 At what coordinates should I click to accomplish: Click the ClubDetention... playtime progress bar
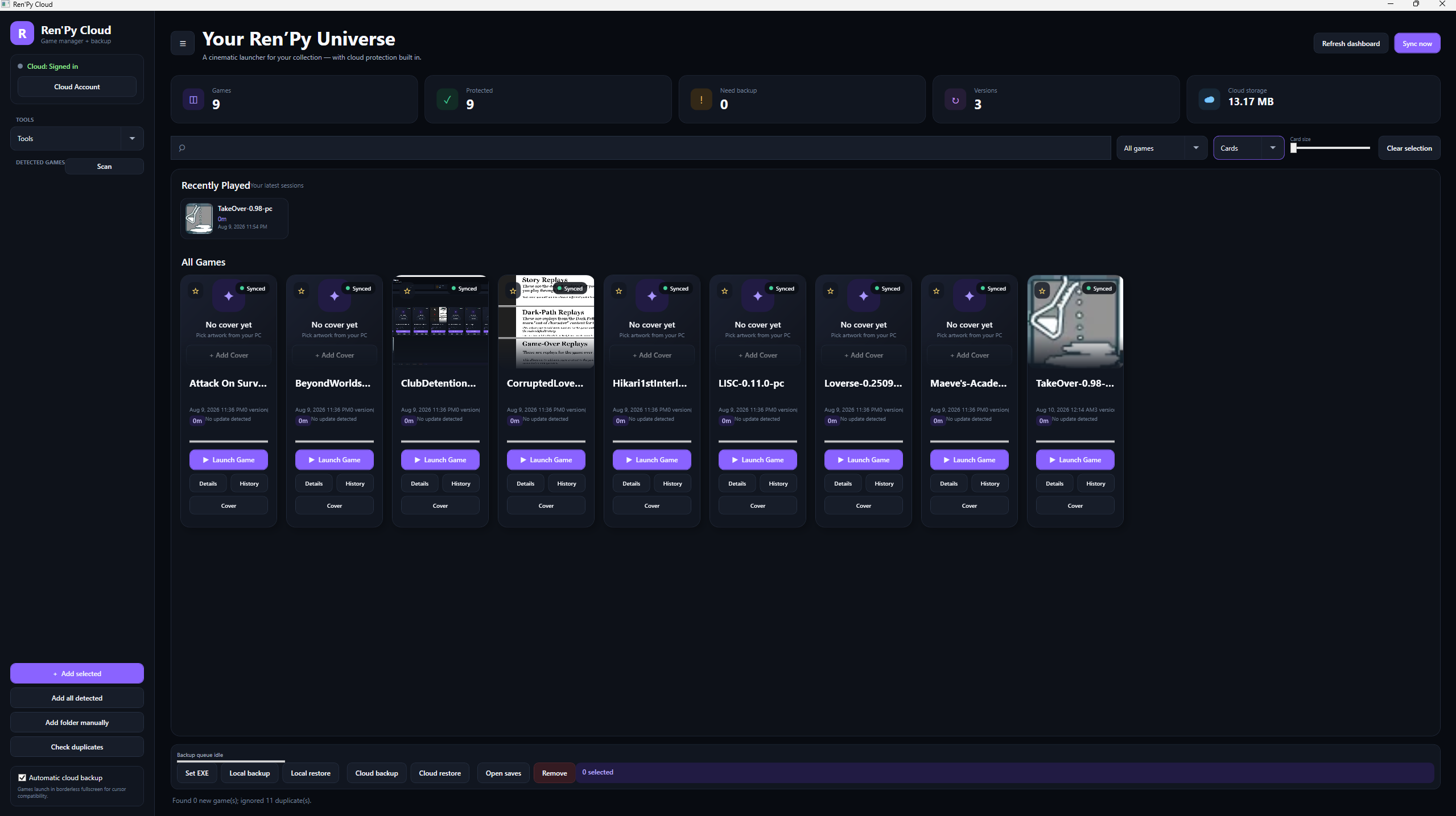click(x=440, y=441)
